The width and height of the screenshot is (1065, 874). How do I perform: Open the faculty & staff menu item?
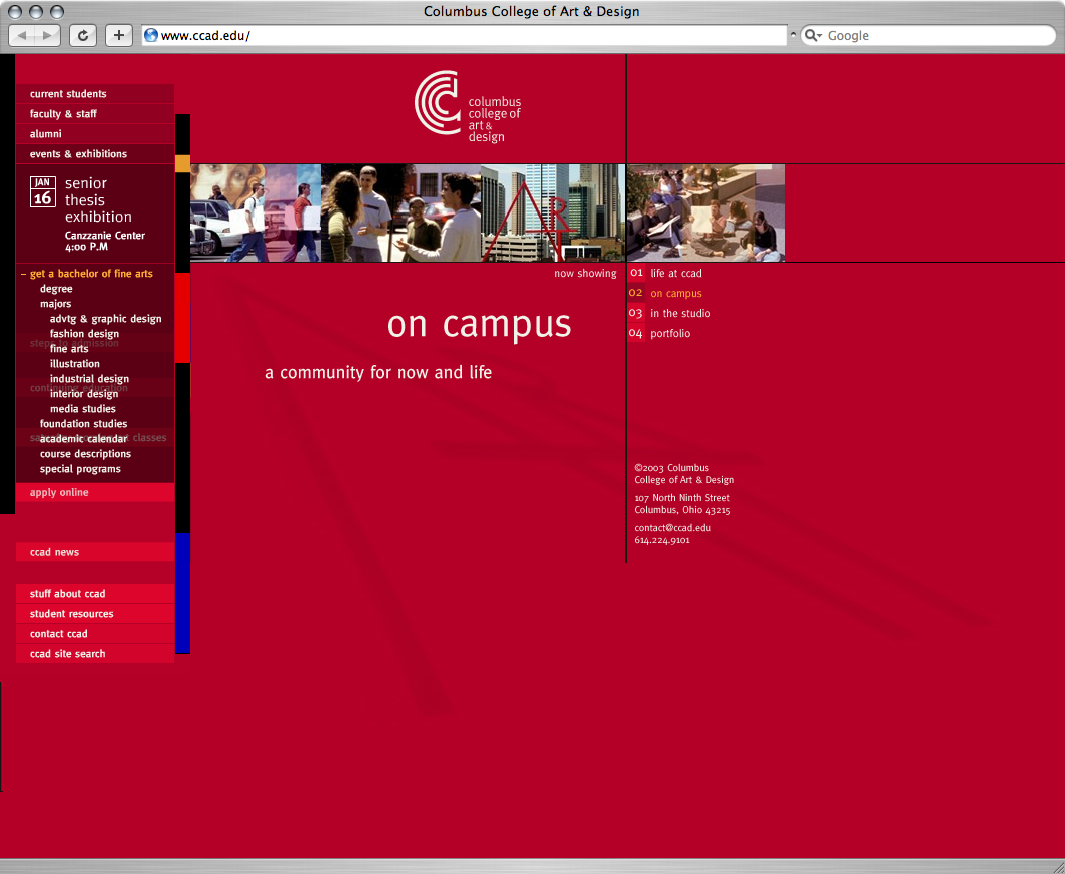pyautogui.click(x=94, y=113)
